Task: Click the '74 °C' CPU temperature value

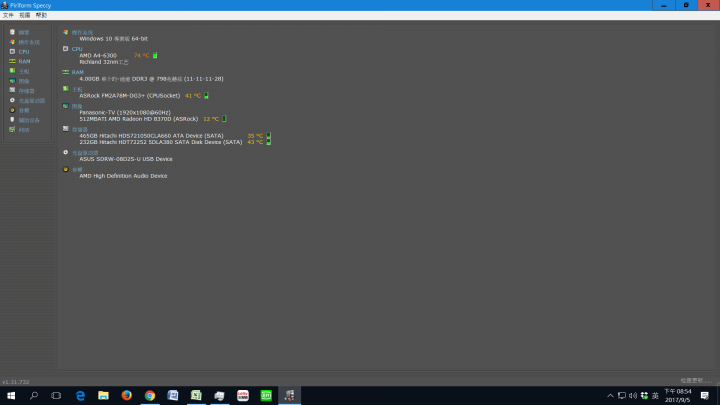Action: pyautogui.click(x=141, y=55)
